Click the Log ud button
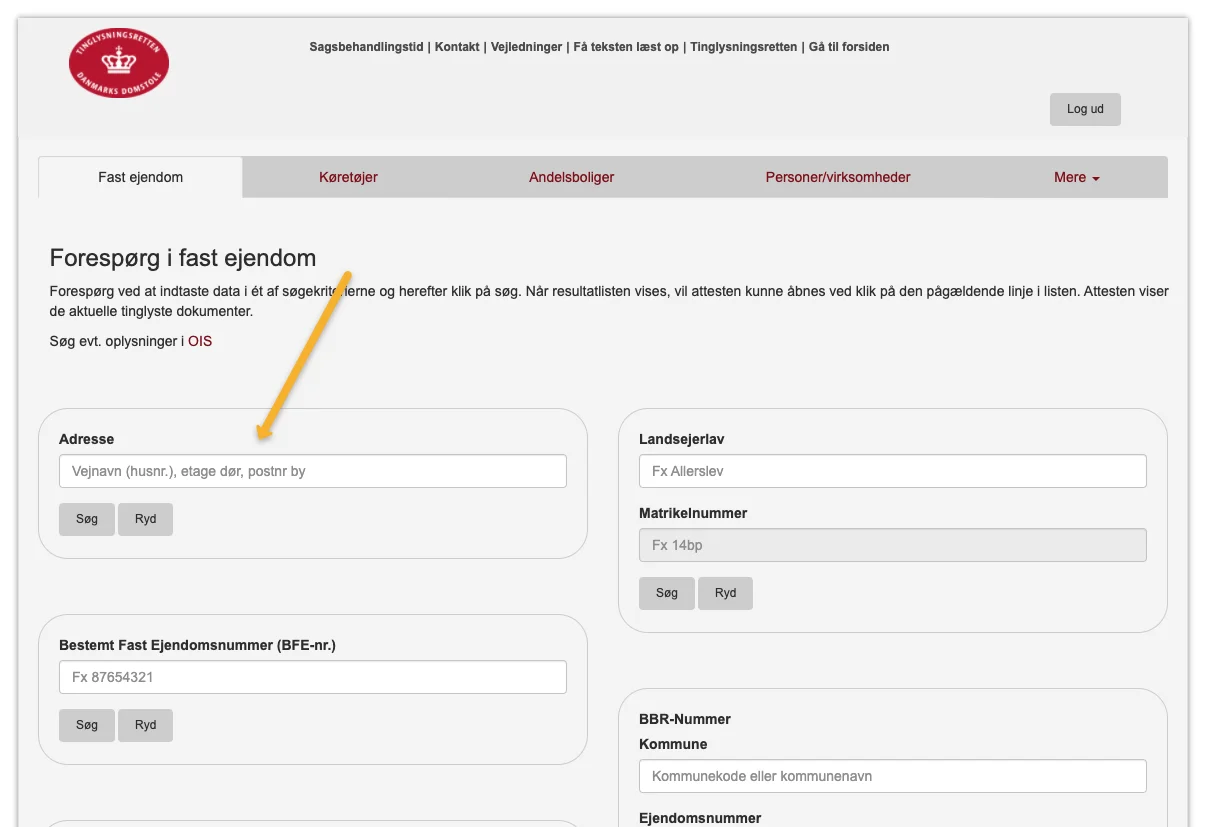The height and width of the screenshot is (827, 1212). (1085, 109)
